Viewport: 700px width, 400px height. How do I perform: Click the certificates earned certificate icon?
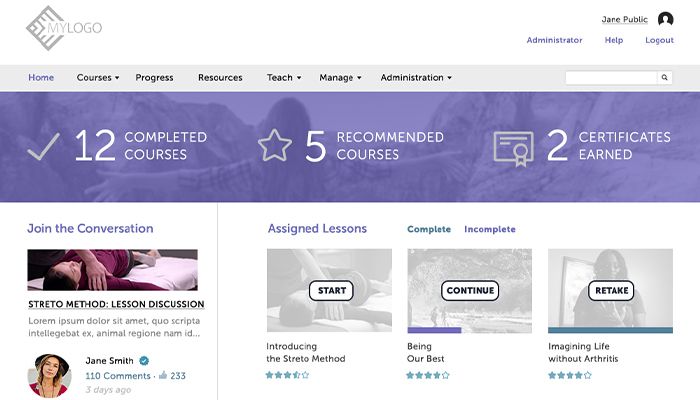513,149
